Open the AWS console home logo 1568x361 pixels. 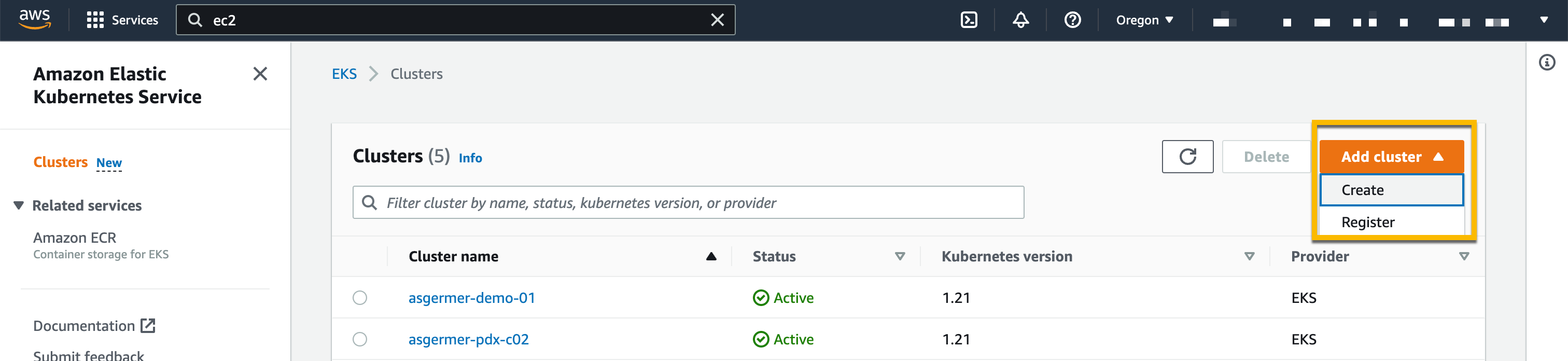pyautogui.click(x=35, y=20)
